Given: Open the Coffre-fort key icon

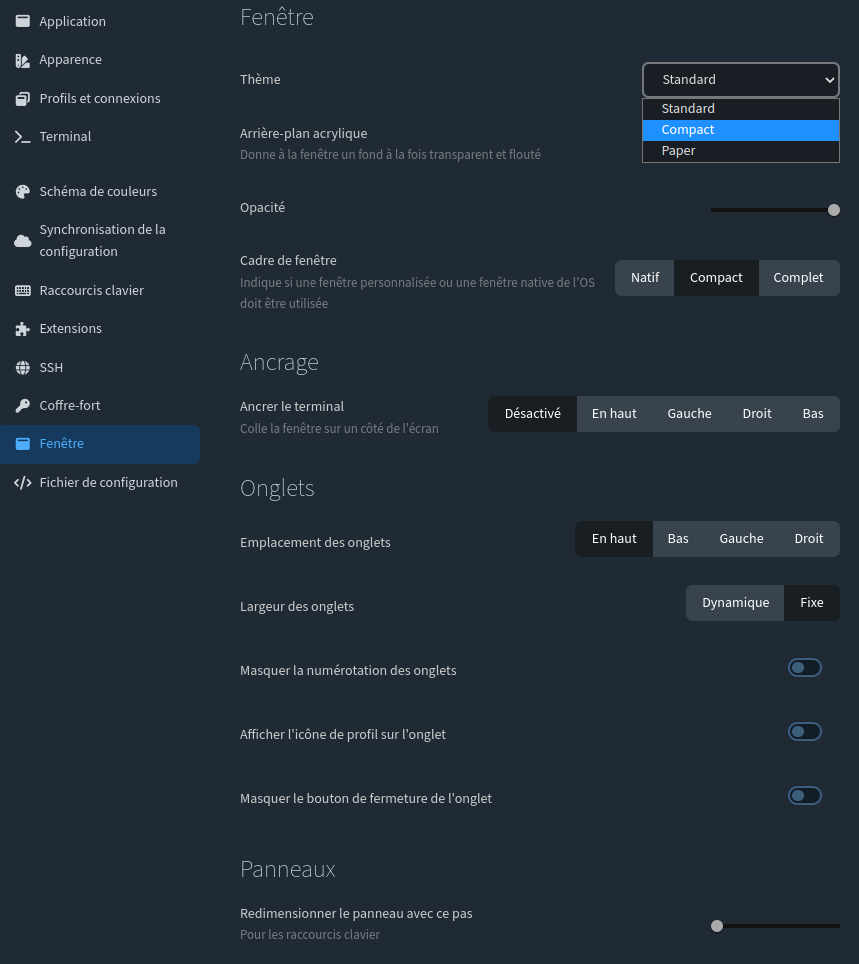Looking at the screenshot, I should [x=22, y=406].
